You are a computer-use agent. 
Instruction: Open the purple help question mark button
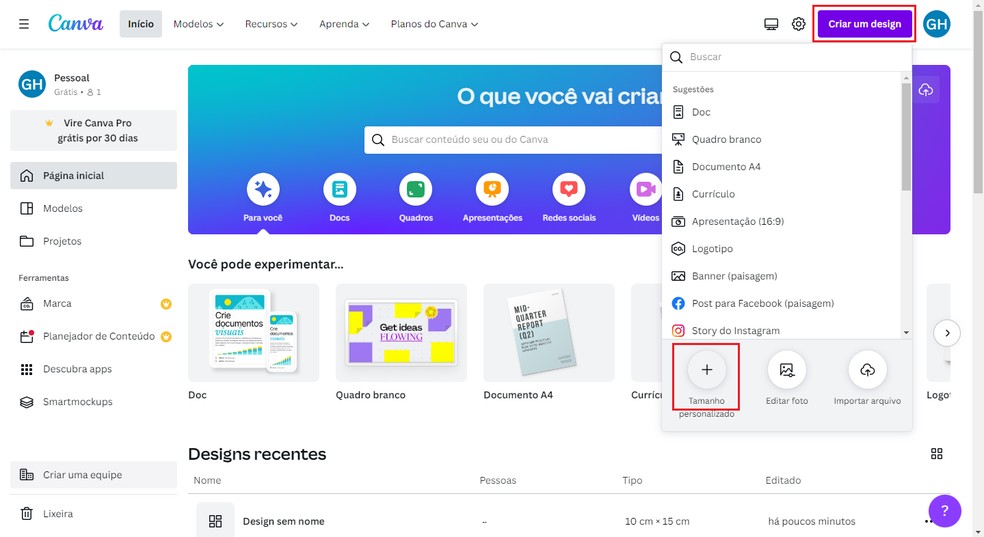point(944,511)
